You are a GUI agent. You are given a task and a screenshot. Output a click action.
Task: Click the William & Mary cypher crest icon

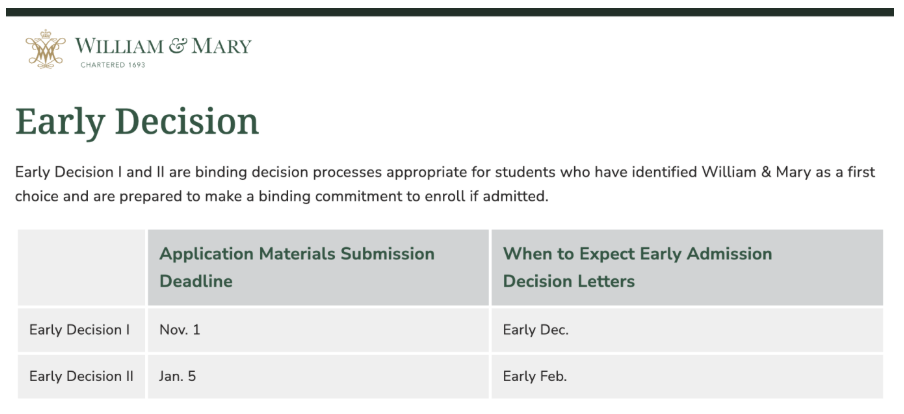[x=46, y=49]
